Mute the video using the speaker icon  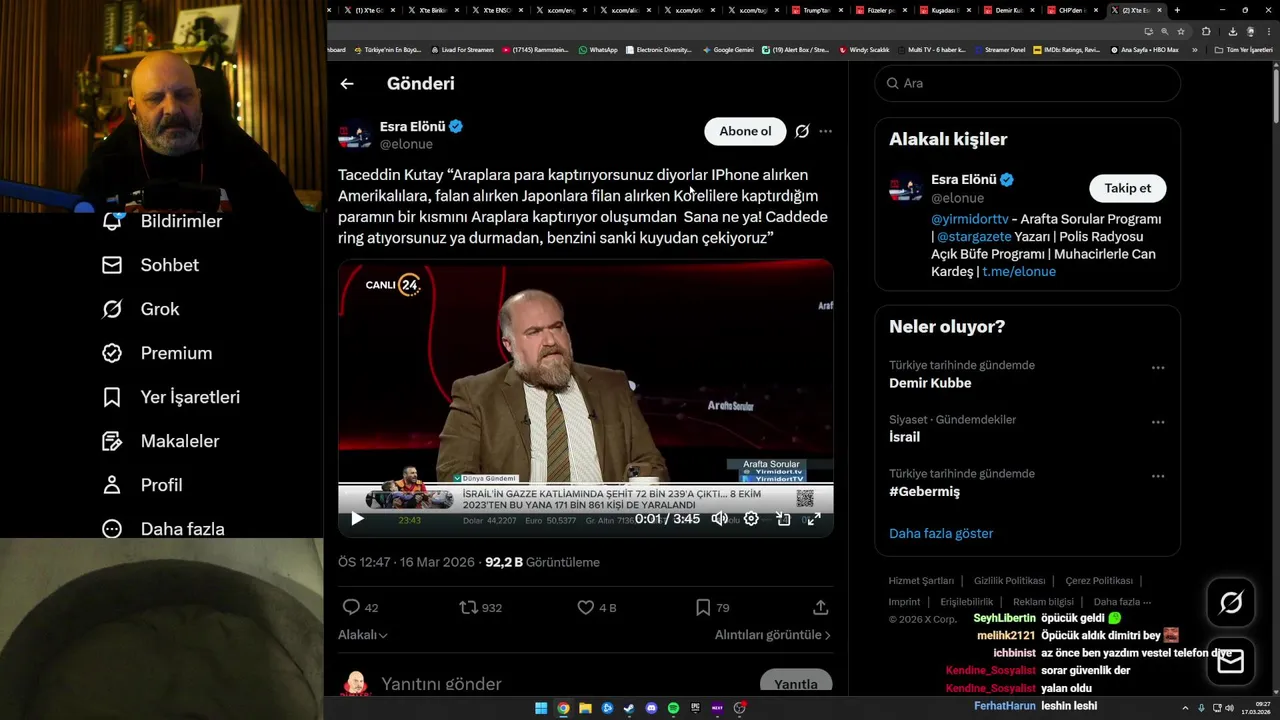pos(719,518)
